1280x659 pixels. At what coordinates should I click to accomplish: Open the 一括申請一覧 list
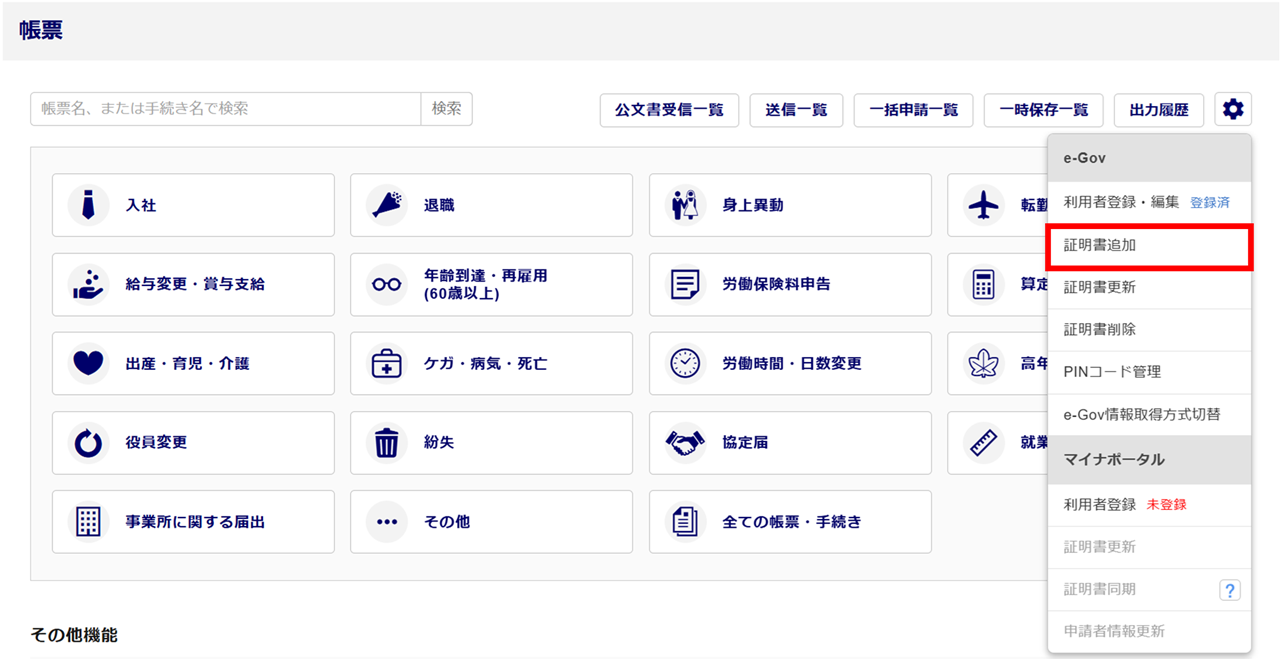coord(913,110)
